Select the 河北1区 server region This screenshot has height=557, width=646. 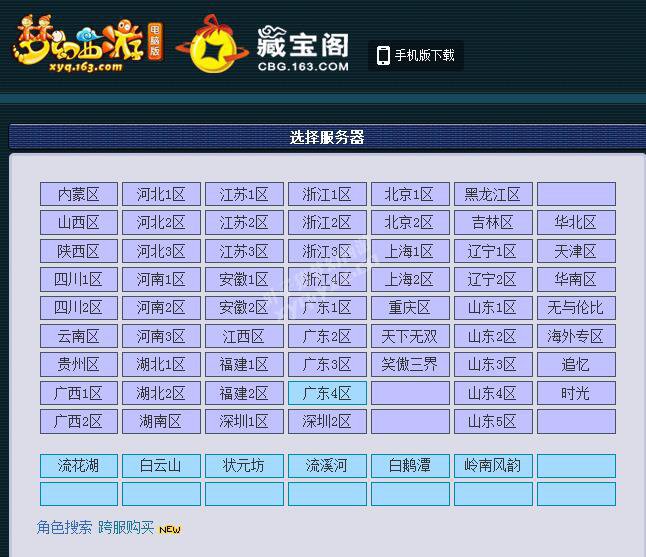point(162,194)
